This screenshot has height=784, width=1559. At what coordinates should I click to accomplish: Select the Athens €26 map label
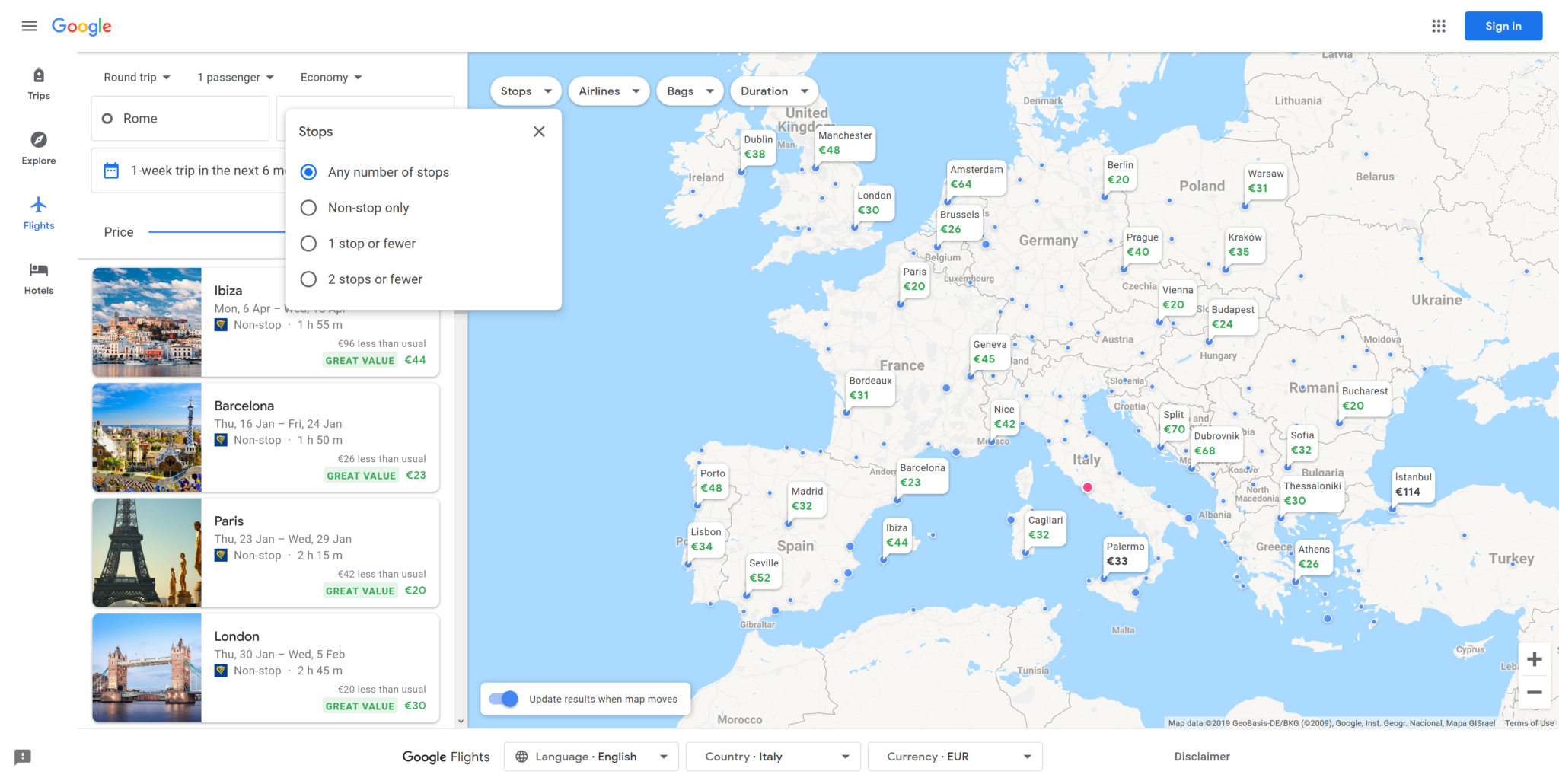point(1314,557)
